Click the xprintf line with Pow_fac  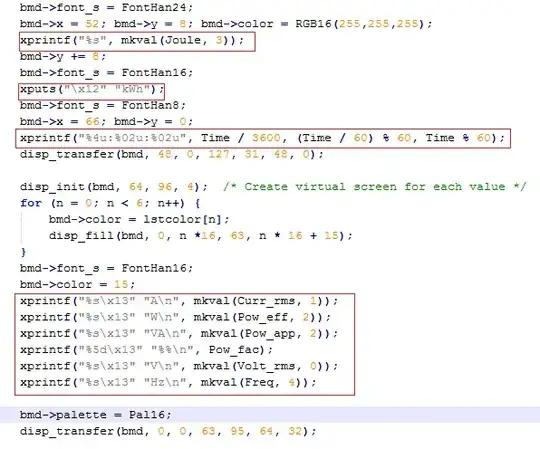coord(146,350)
